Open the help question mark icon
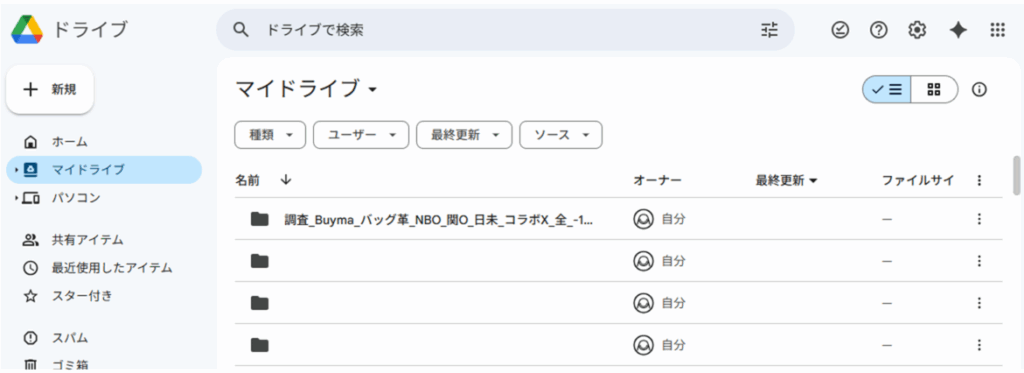 click(878, 29)
